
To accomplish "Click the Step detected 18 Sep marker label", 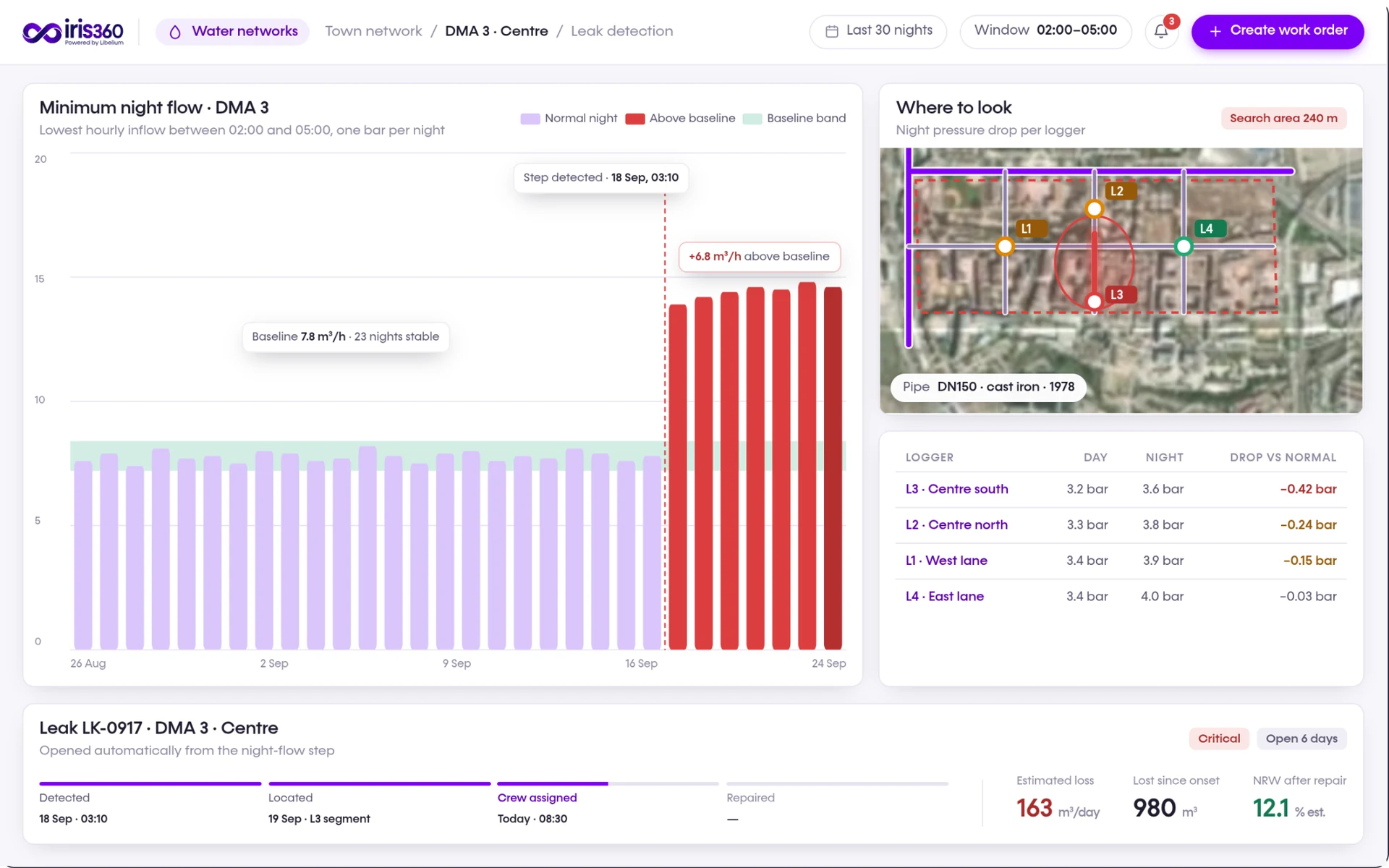I will coord(600,178).
